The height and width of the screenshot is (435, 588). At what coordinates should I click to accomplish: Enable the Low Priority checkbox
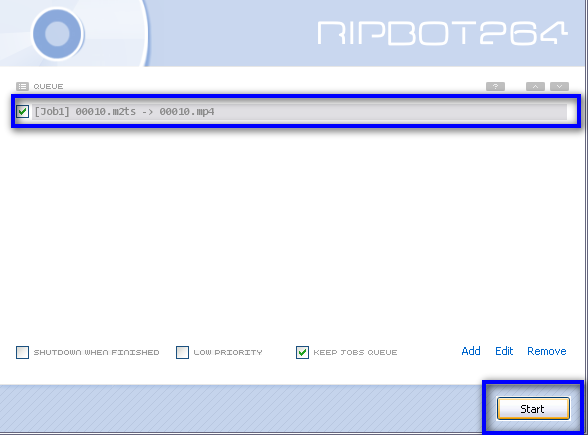pos(182,352)
